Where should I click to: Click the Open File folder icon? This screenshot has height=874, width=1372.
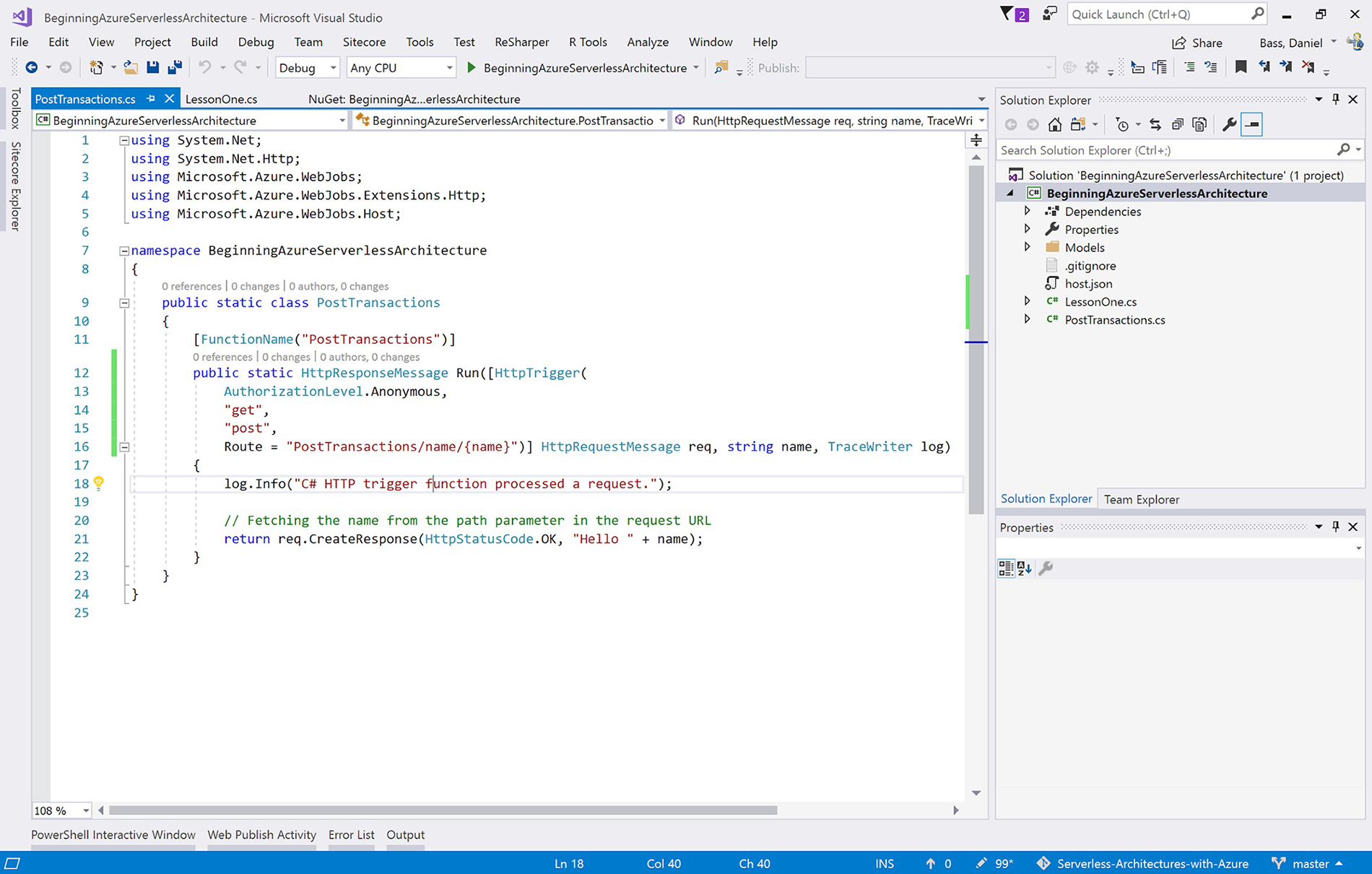point(131,67)
